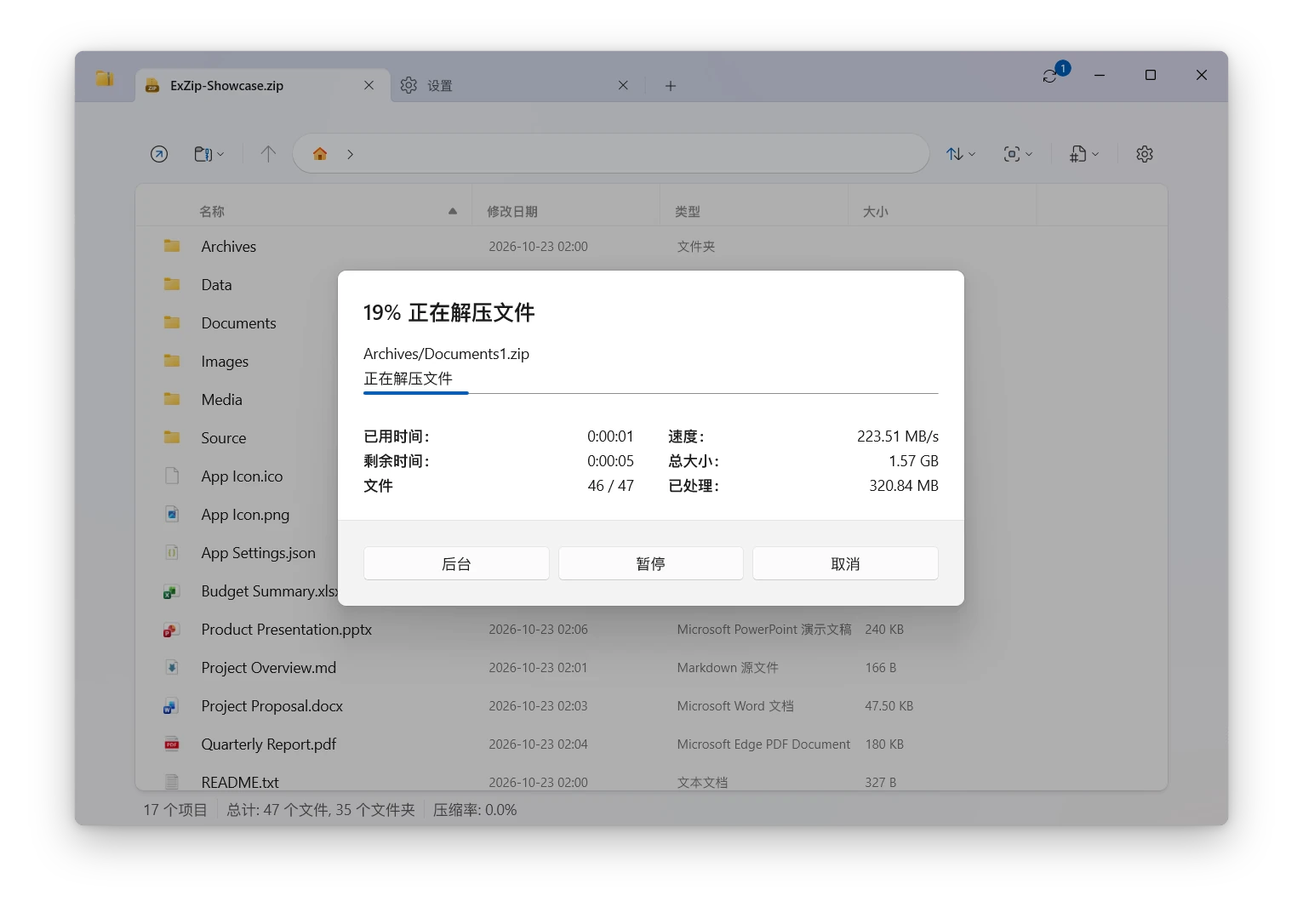Viewport: 1303px width, 924px height.
Task: Click the PDF icon for Quarterly Report
Action: (x=172, y=744)
